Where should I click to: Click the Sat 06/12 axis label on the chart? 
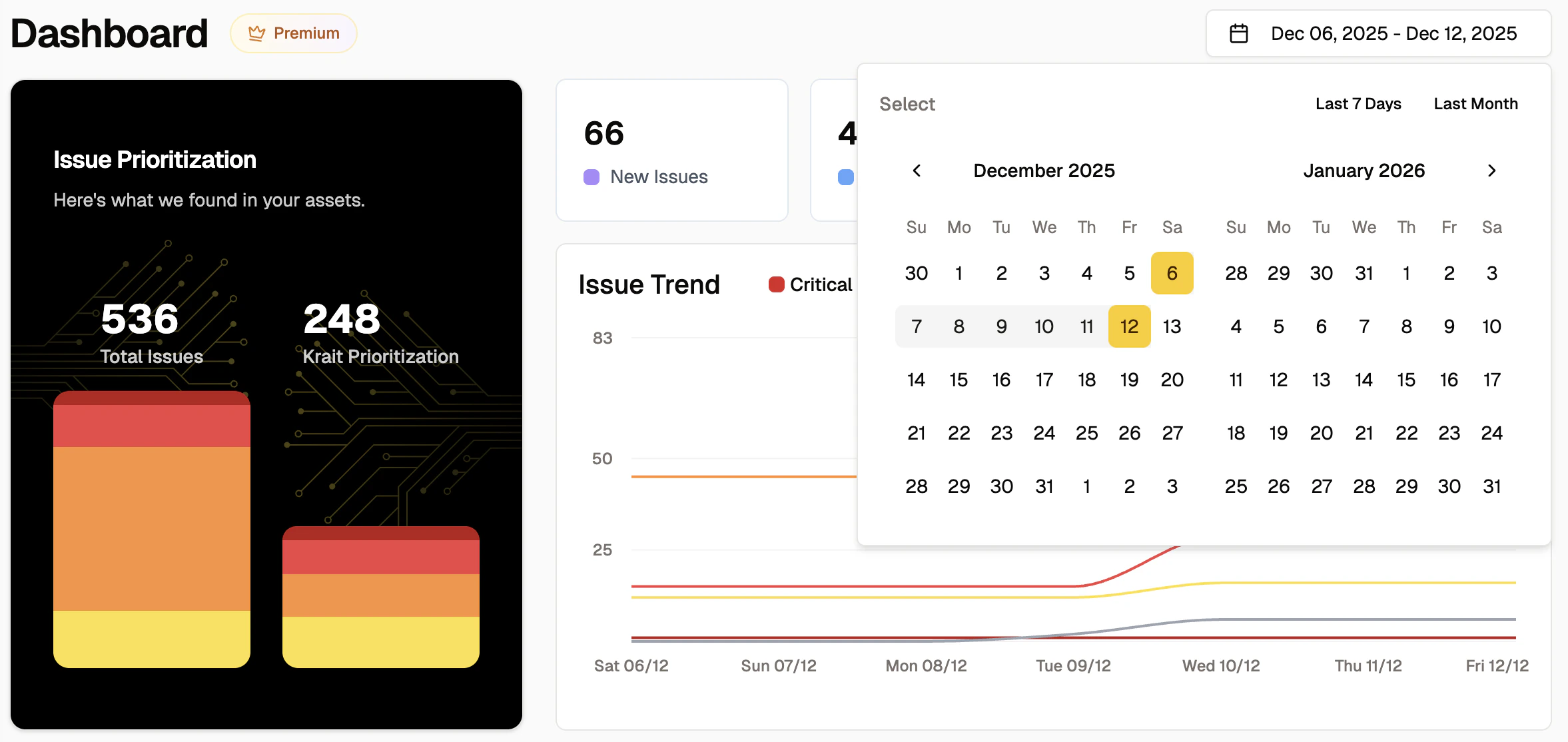(631, 665)
